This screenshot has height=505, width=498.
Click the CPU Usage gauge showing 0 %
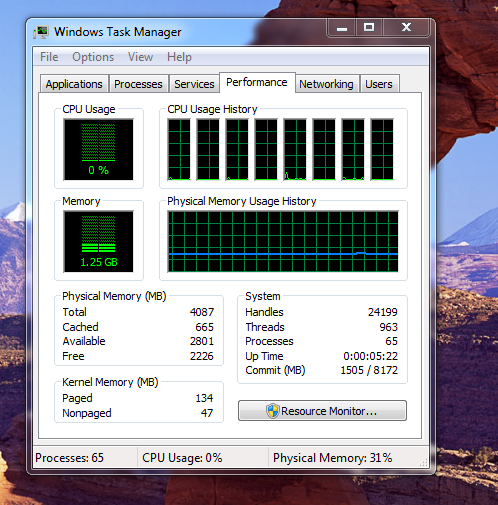(98, 150)
